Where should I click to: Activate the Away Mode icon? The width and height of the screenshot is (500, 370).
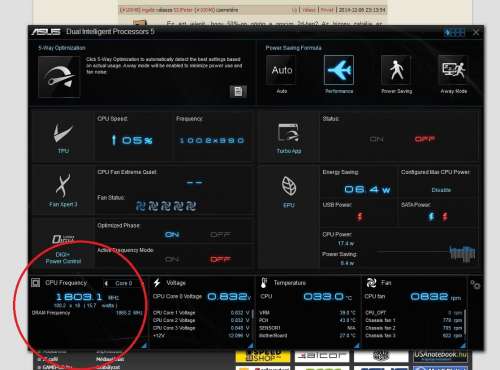(x=453, y=70)
